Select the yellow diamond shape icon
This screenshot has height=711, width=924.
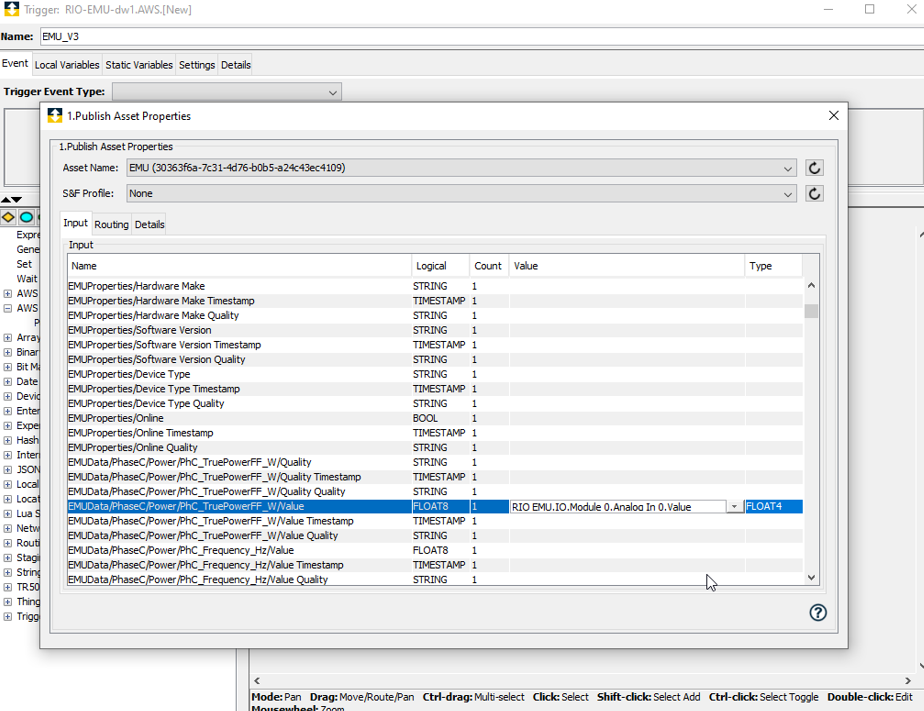pyautogui.click(x=8, y=217)
